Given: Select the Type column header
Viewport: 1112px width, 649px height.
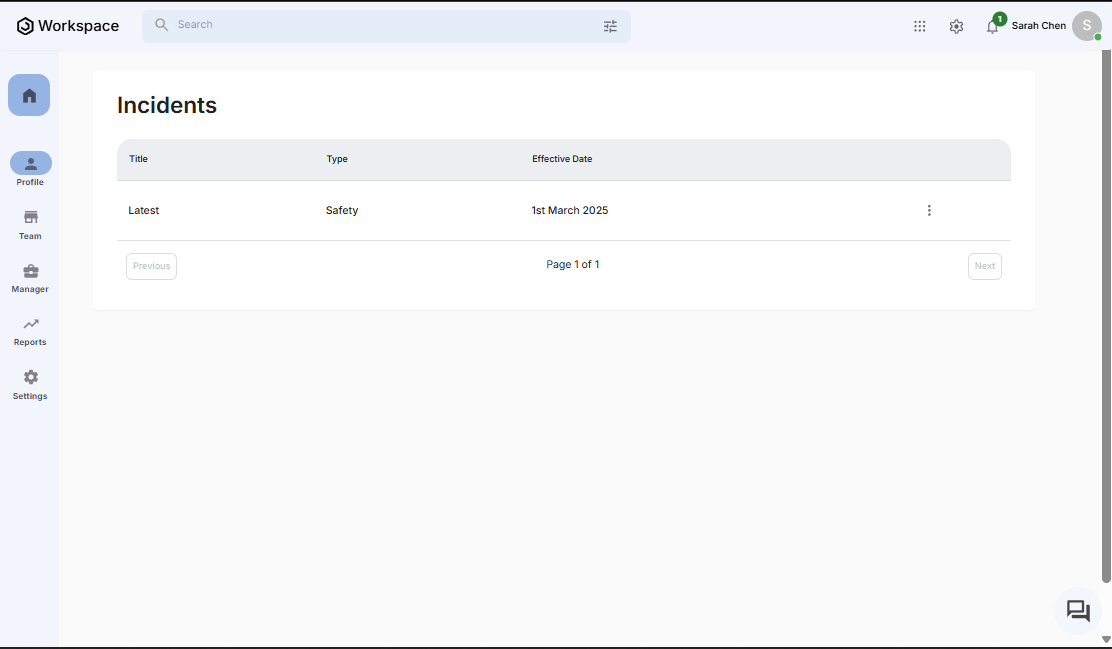Looking at the screenshot, I should [337, 159].
